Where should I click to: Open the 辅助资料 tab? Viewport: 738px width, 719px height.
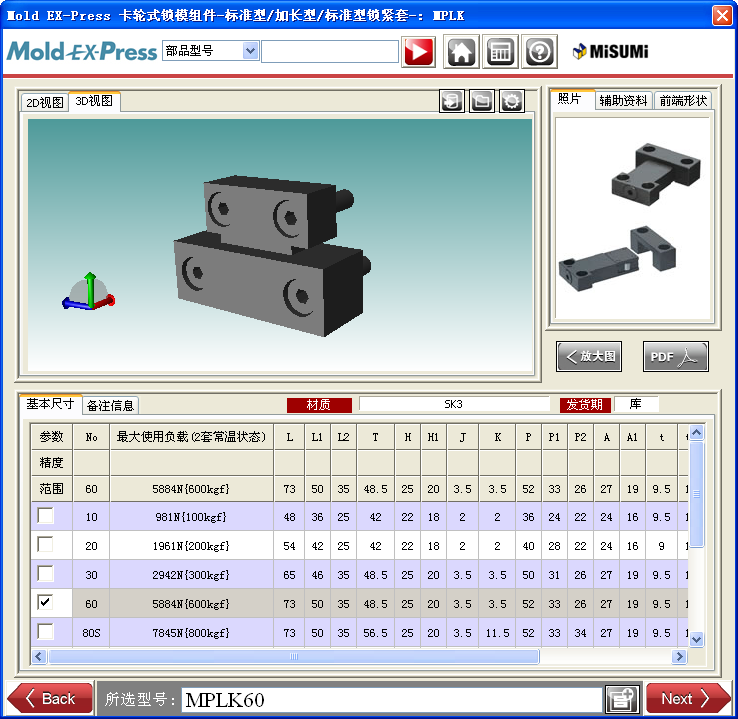623,100
